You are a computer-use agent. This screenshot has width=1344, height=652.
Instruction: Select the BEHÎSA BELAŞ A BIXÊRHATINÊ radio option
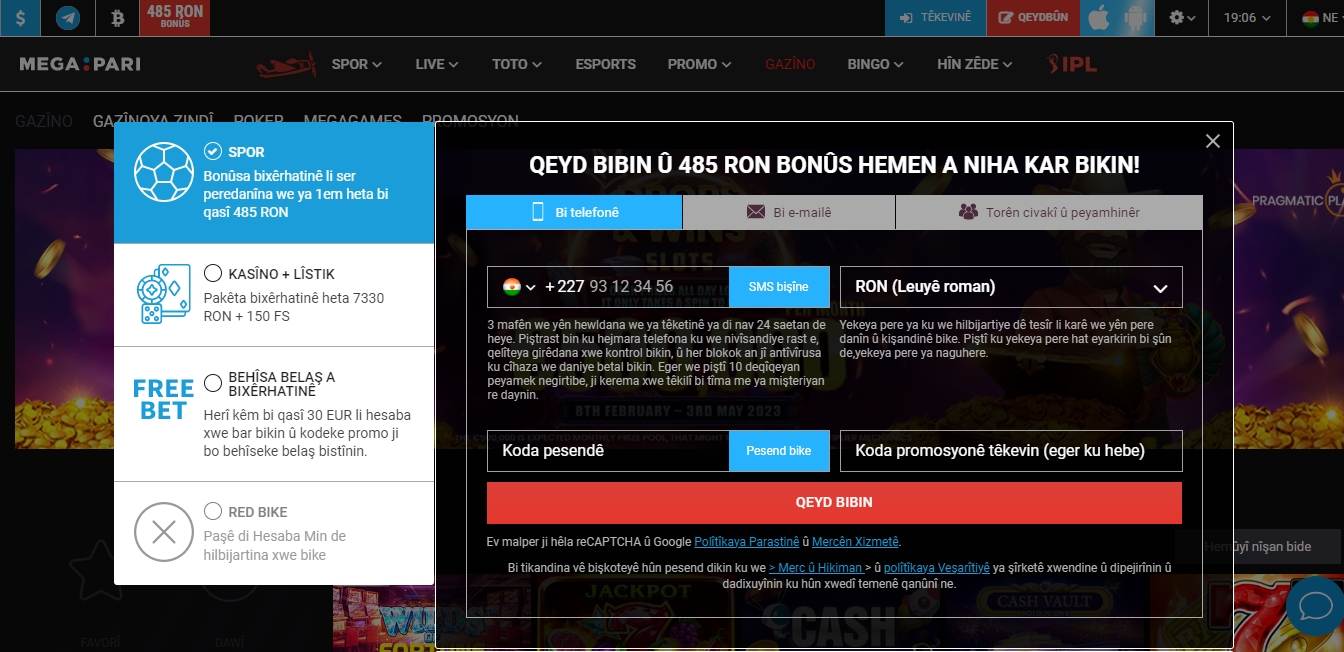click(x=212, y=383)
